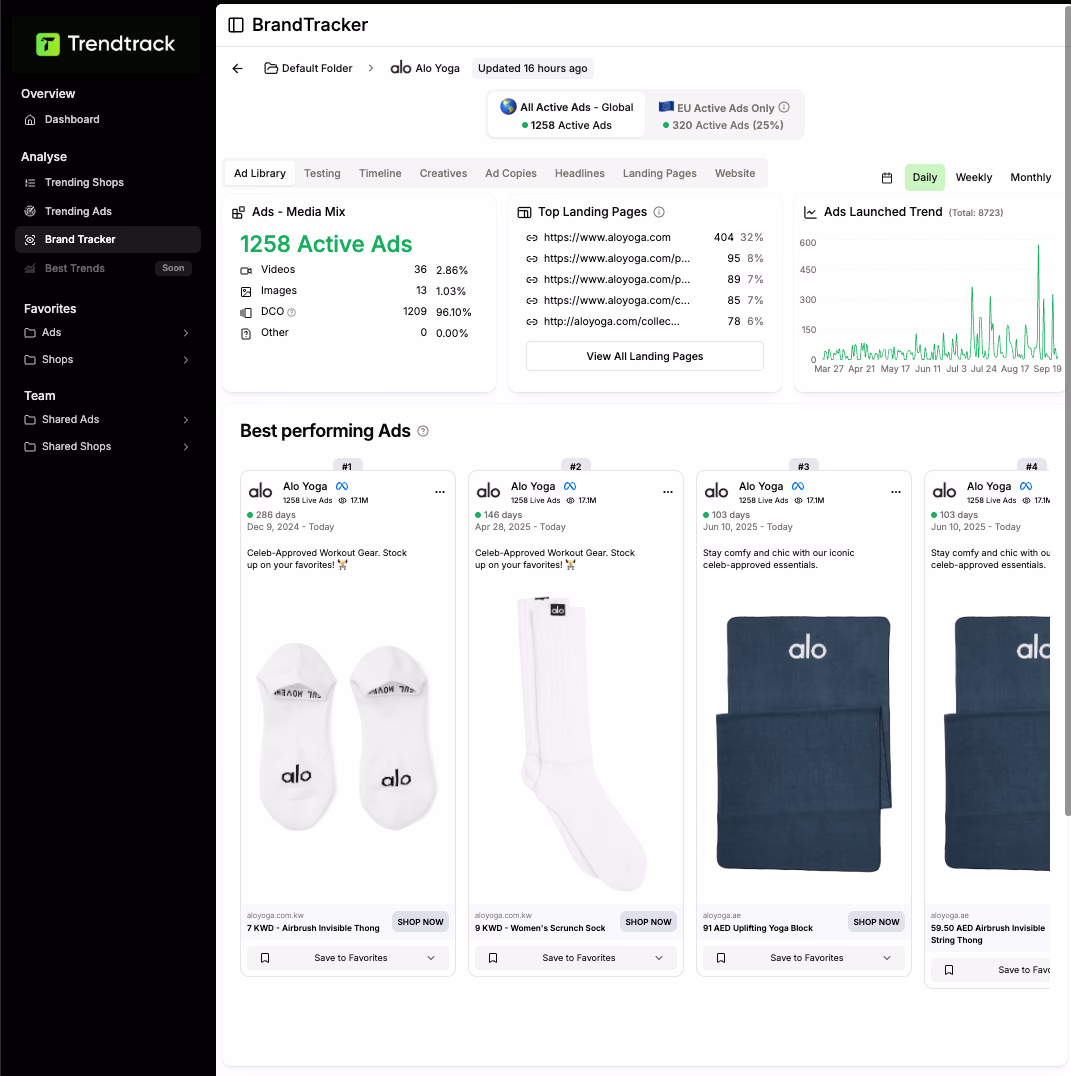This screenshot has height=1076, width=1071.
Task: Click the bookmark icon on ad #2
Action: pos(493,958)
